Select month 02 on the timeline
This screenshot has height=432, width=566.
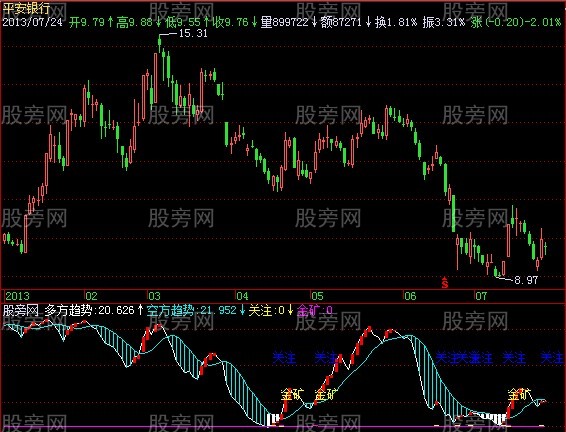coord(91,296)
